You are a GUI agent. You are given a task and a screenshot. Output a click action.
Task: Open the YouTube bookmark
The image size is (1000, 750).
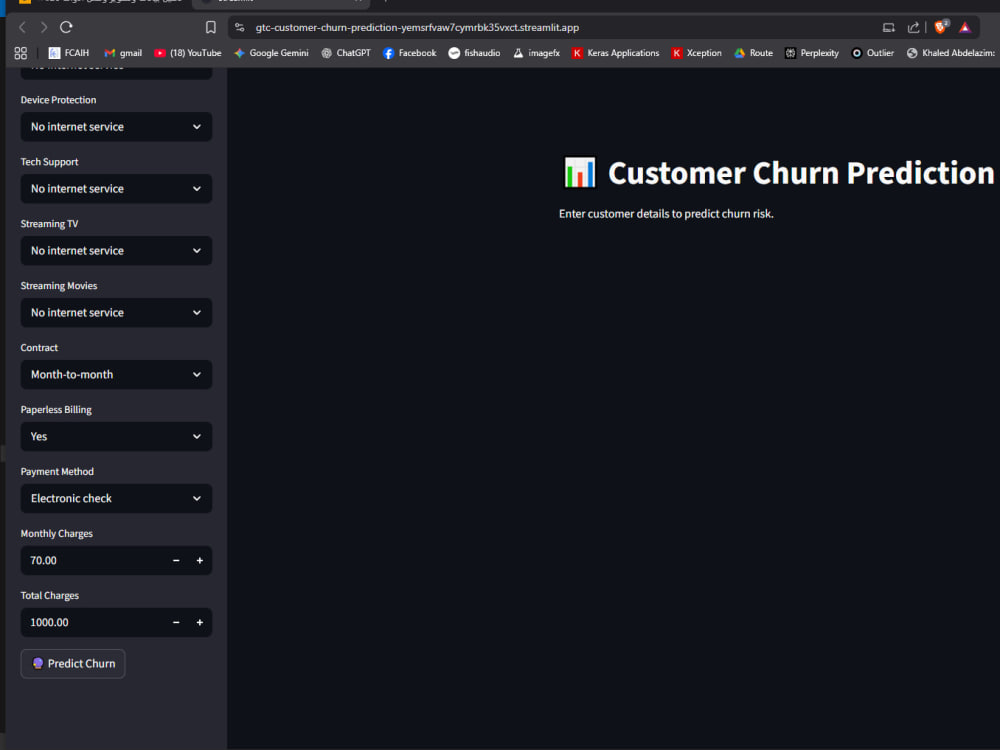coord(188,53)
